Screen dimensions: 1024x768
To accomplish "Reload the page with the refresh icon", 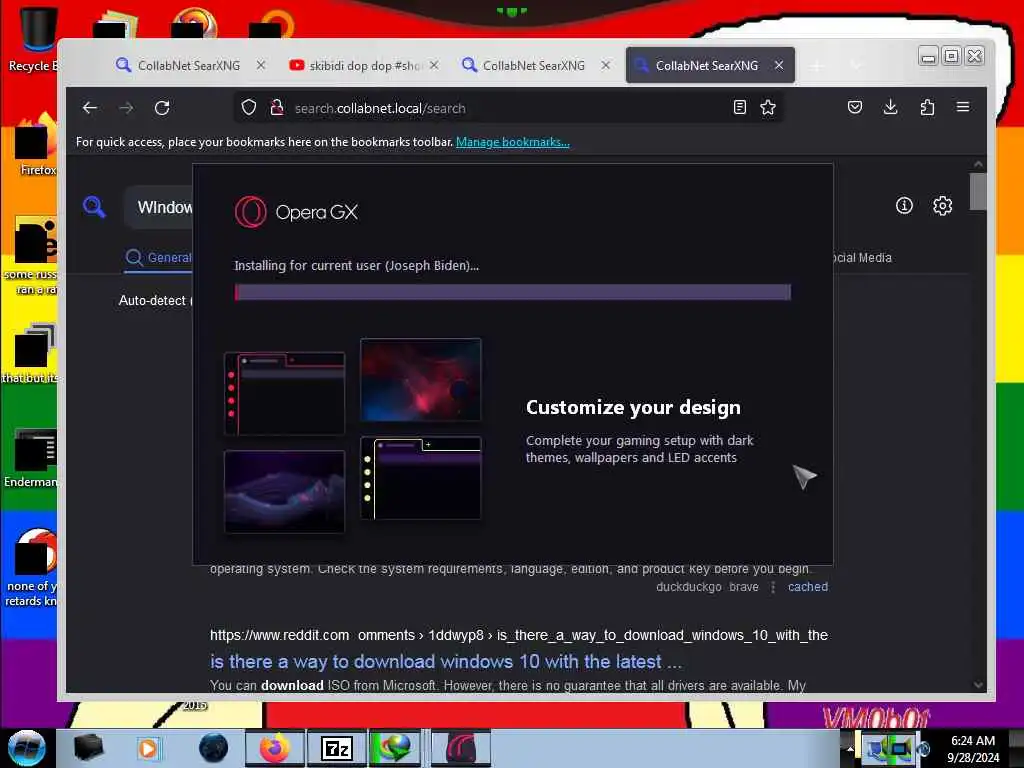I will pyautogui.click(x=162, y=108).
